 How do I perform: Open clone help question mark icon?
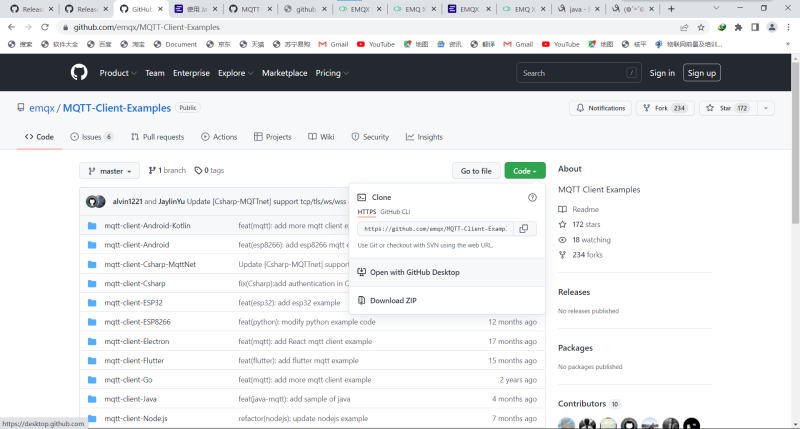pyautogui.click(x=532, y=197)
